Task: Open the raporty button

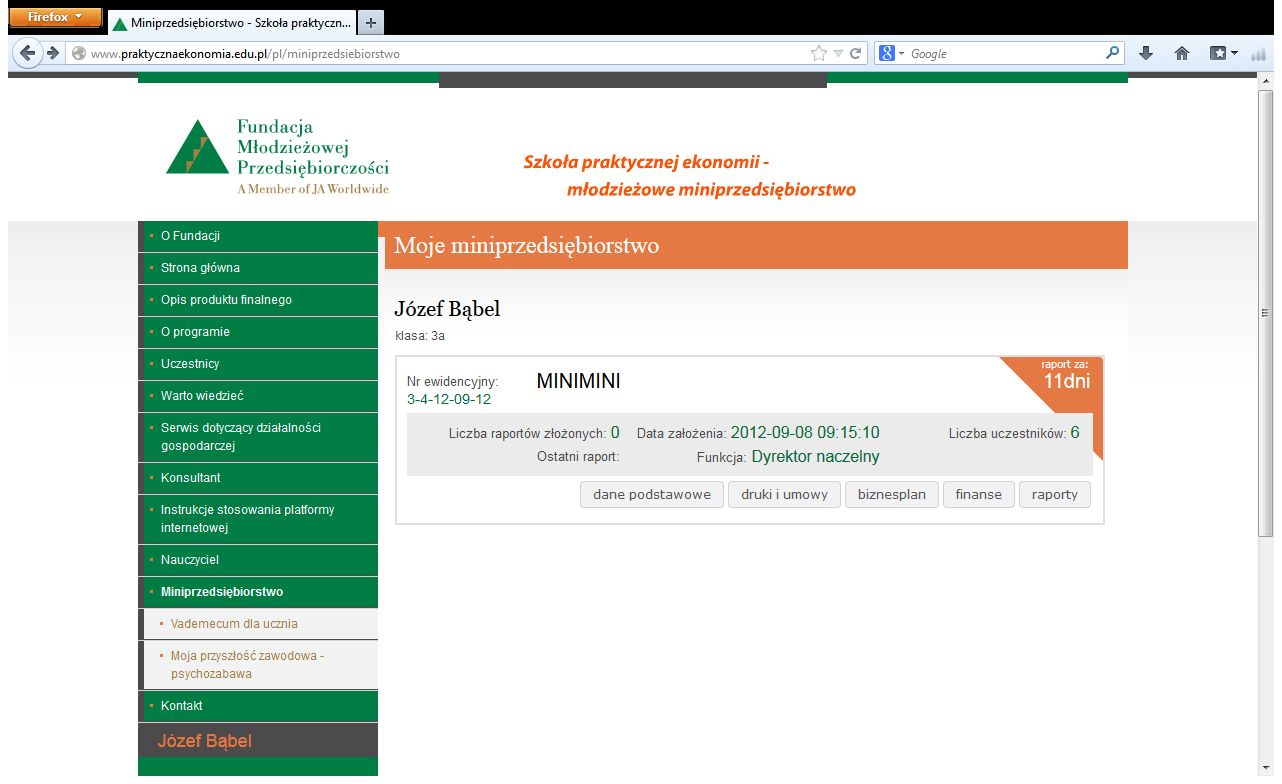Action: (x=1055, y=494)
